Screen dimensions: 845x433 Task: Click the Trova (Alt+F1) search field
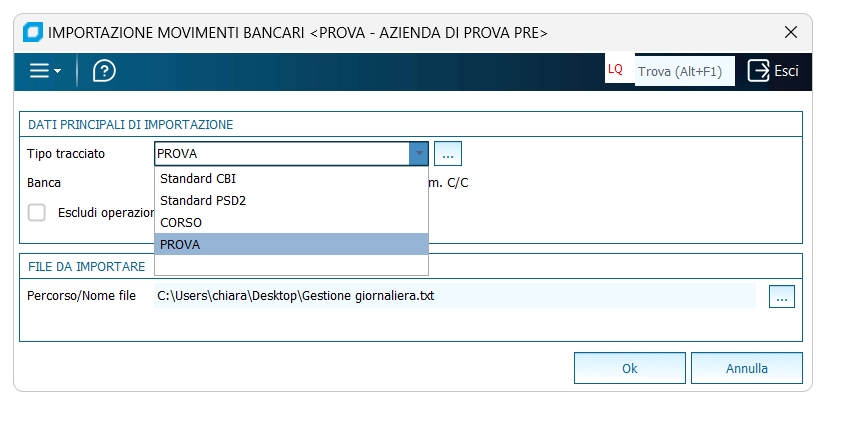pyautogui.click(x=684, y=70)
